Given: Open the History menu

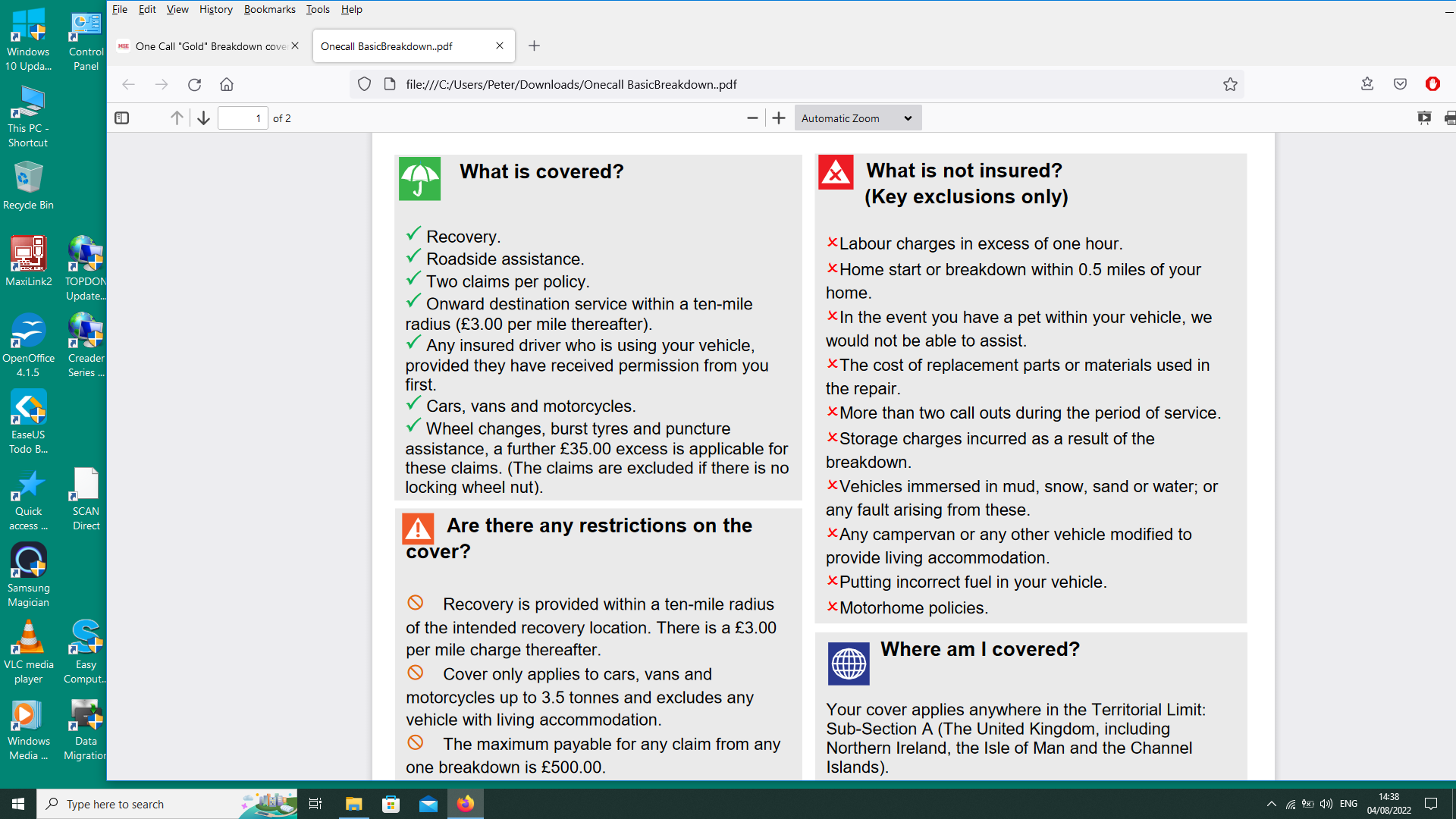Looking at the screenshot, I should click(215, 9).
